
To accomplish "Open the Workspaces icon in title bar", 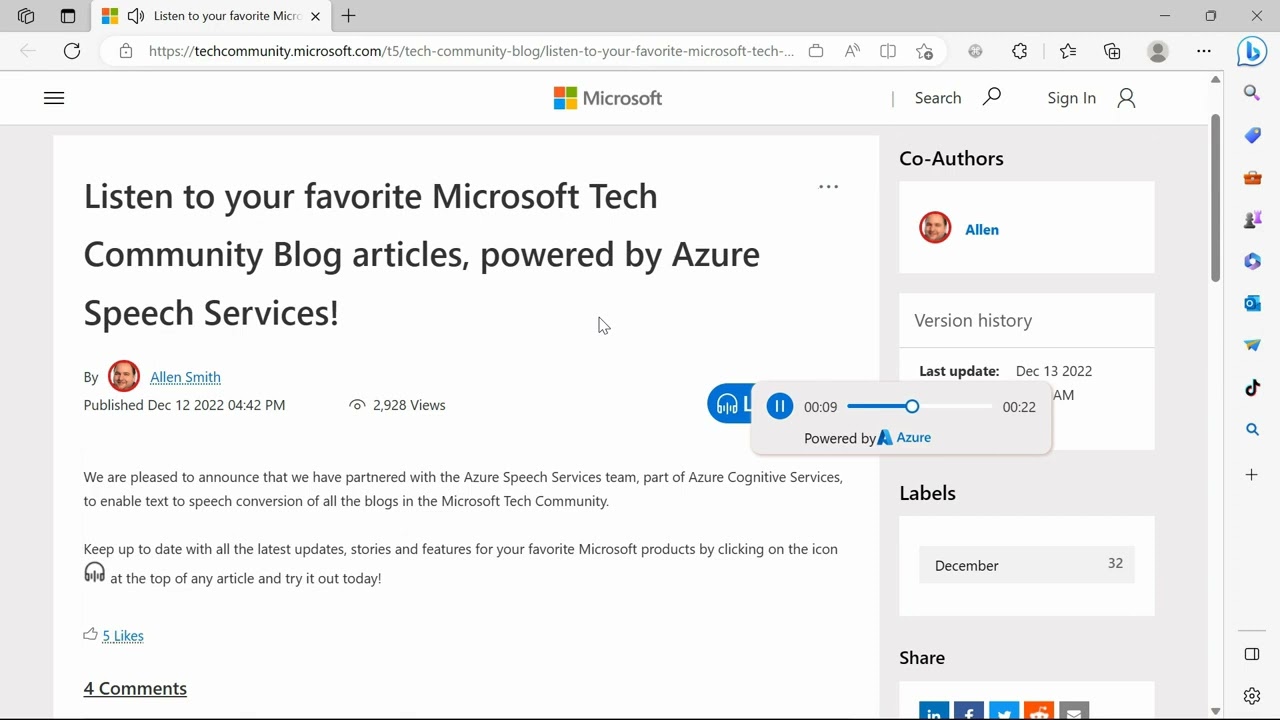I will (x=26, y=16).
